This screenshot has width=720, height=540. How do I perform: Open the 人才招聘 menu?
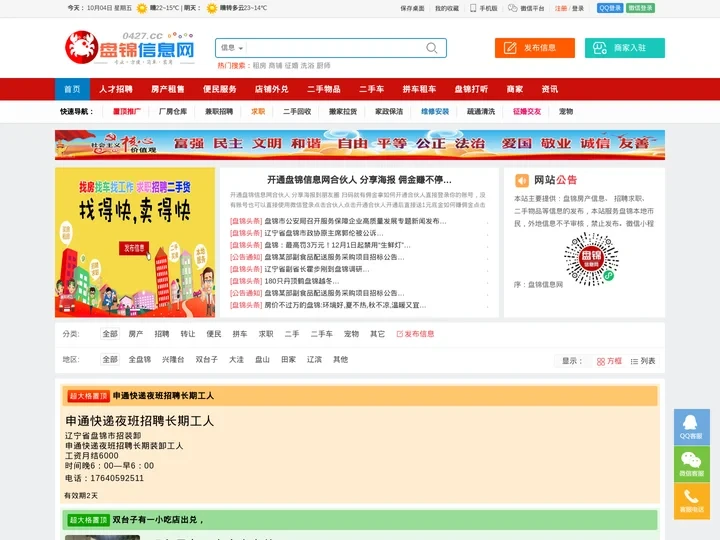click(x=116, y=89)
